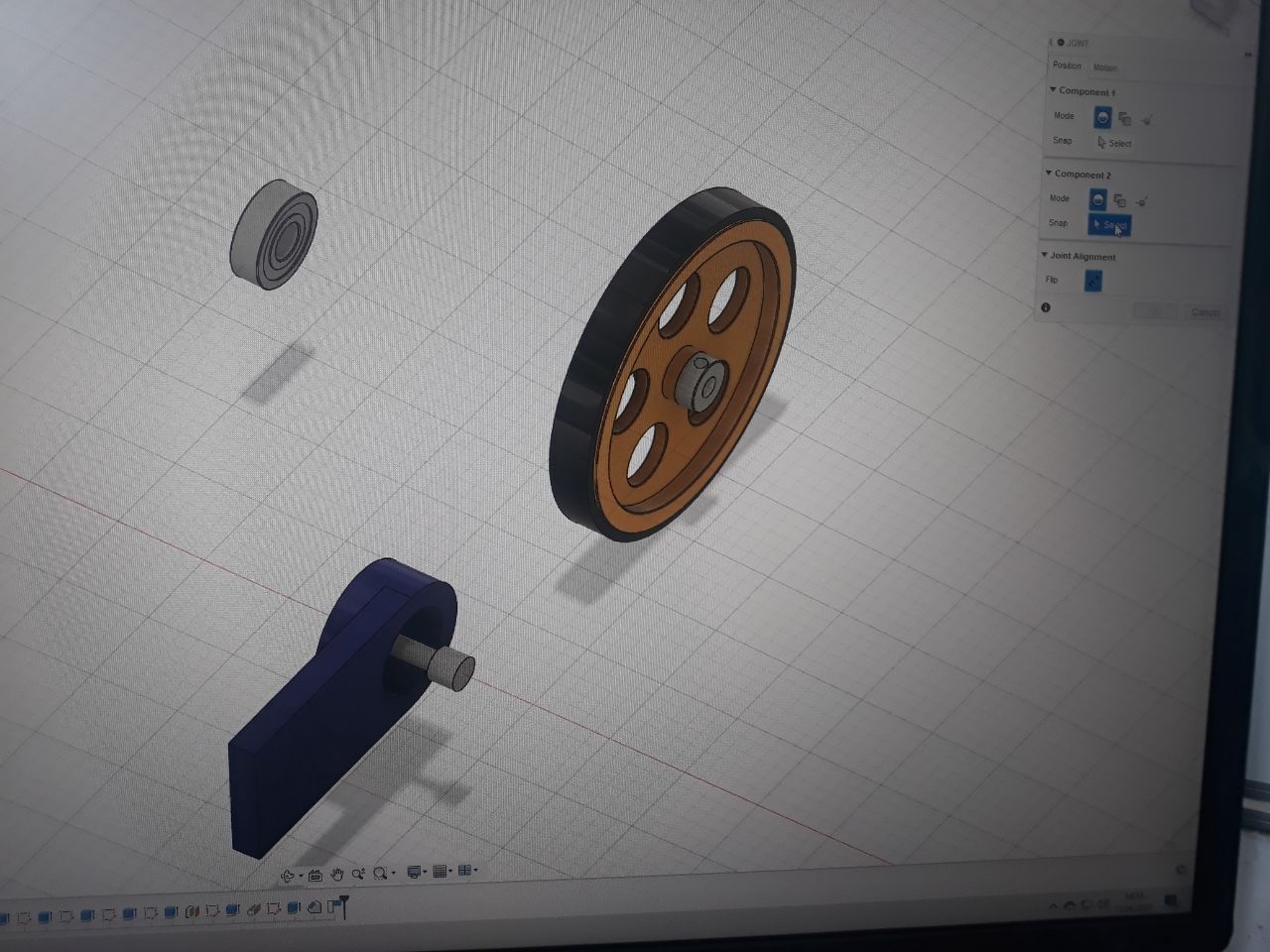1270x952 pixels.
Task: Click the timeline end marker
Action: click(344, 905)
